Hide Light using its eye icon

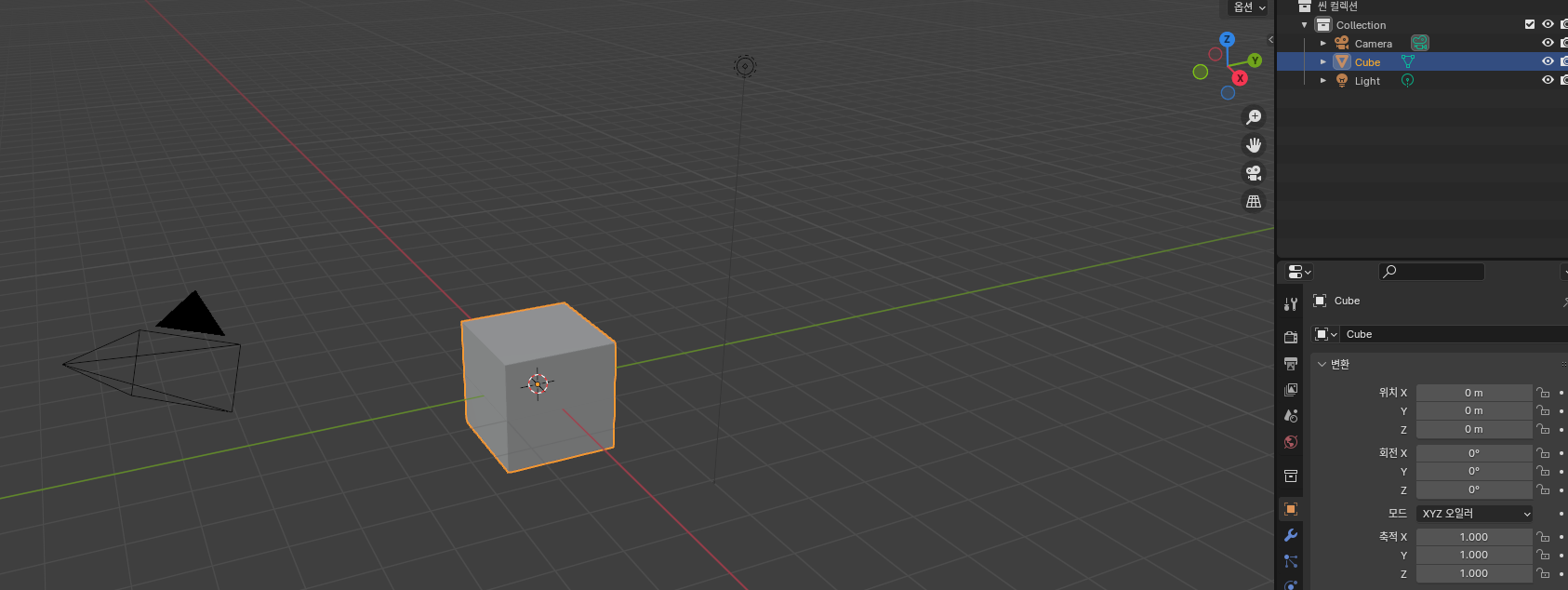coord(1548,80)
